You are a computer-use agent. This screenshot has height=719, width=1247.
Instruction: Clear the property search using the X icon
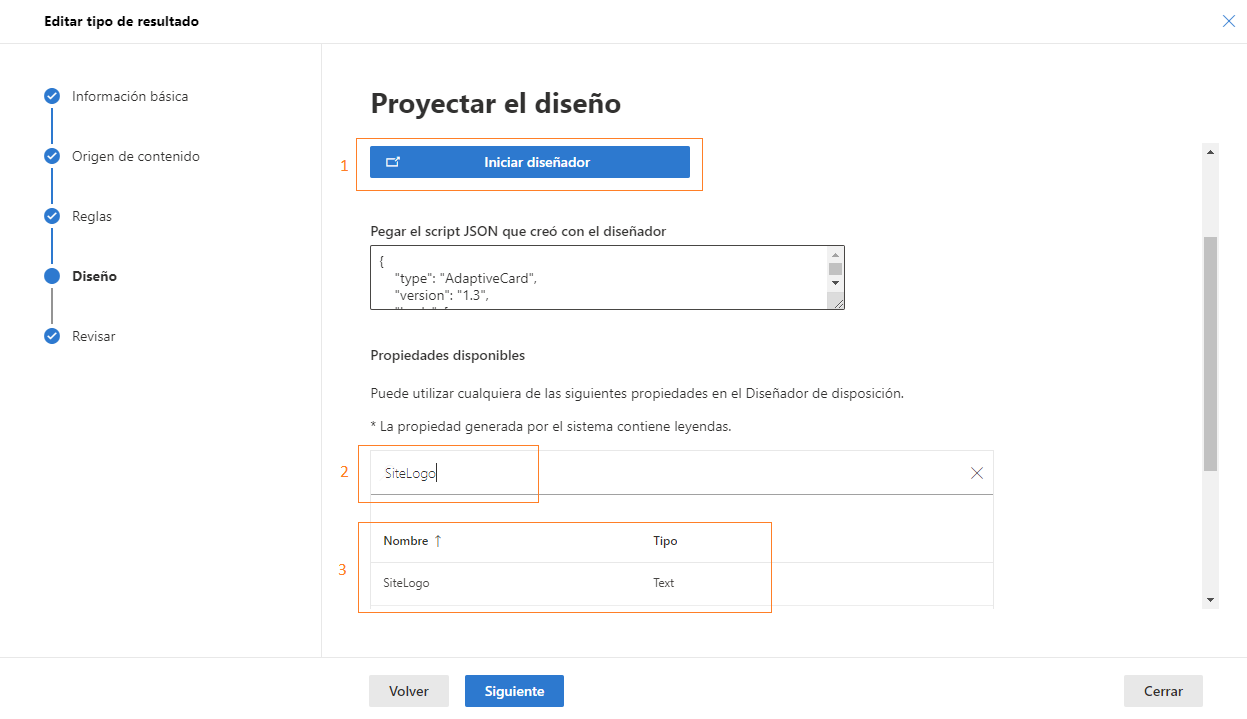(977, 472)
